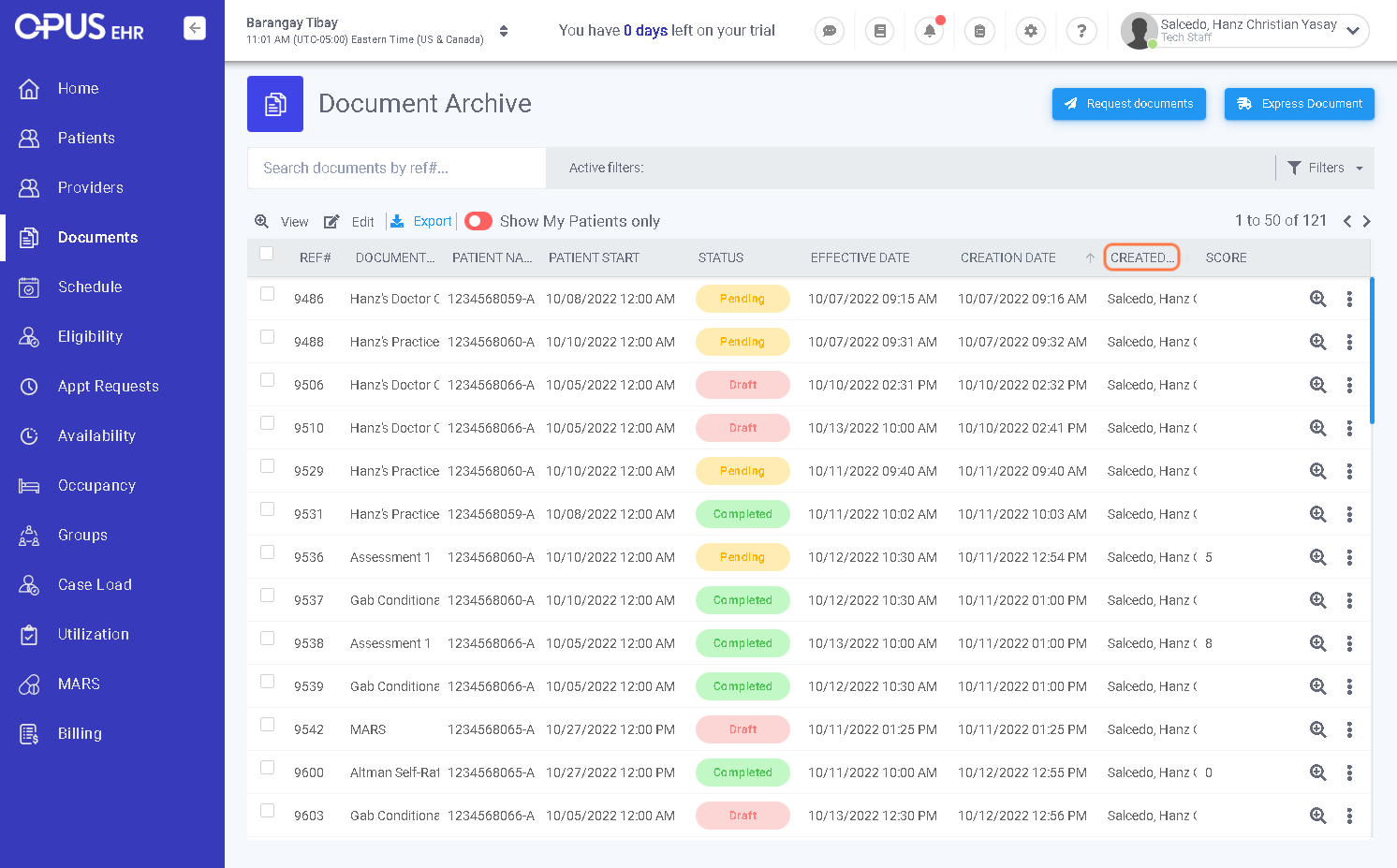Zoom into document 9603 with magnifier
1397x868 pixels.
pyautogui.click(x=1318, y=816)
